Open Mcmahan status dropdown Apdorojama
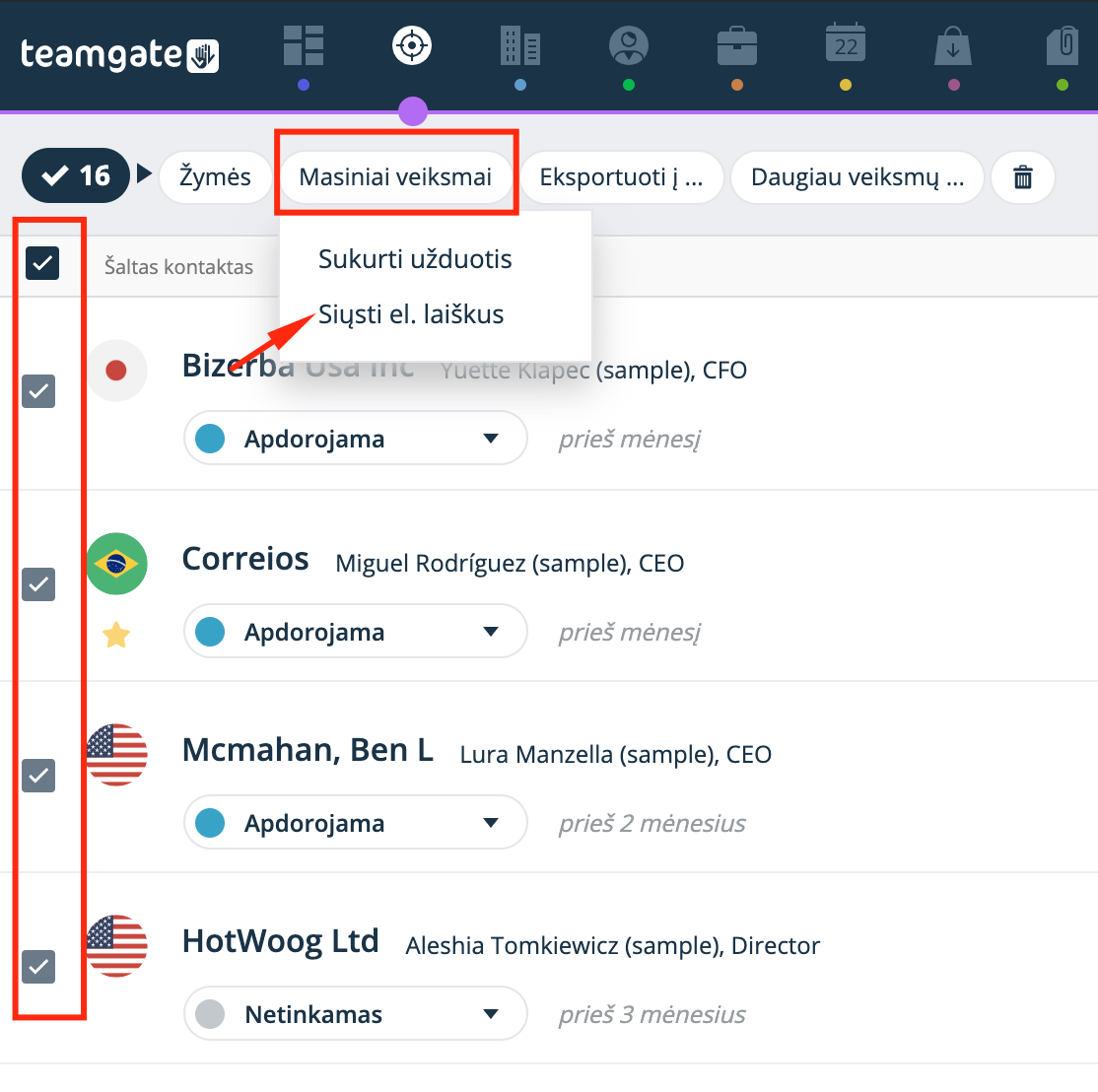1098x1092 pixels. pos(356,823)
